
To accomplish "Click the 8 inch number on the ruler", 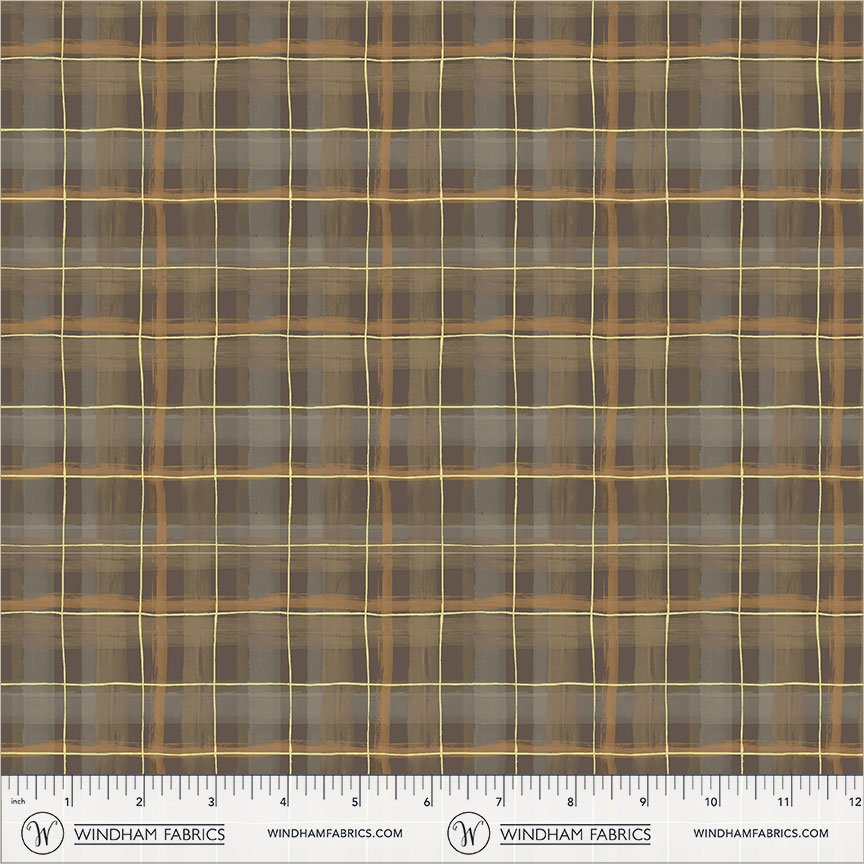I will click(x=571, y=802).
